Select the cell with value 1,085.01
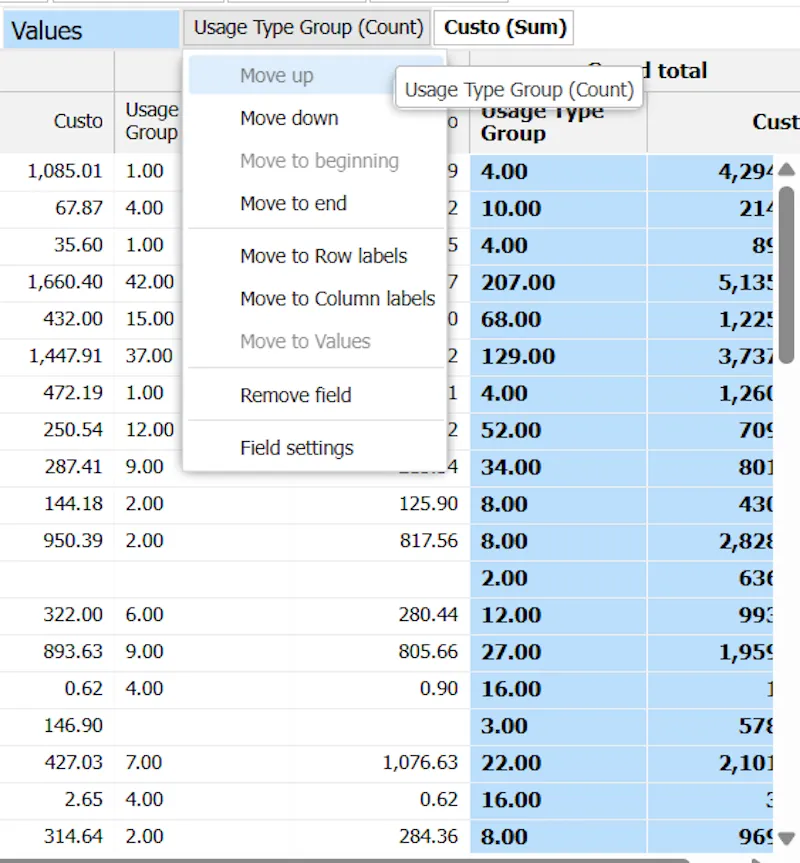800x863 pixels. click(x=57, y=172)
